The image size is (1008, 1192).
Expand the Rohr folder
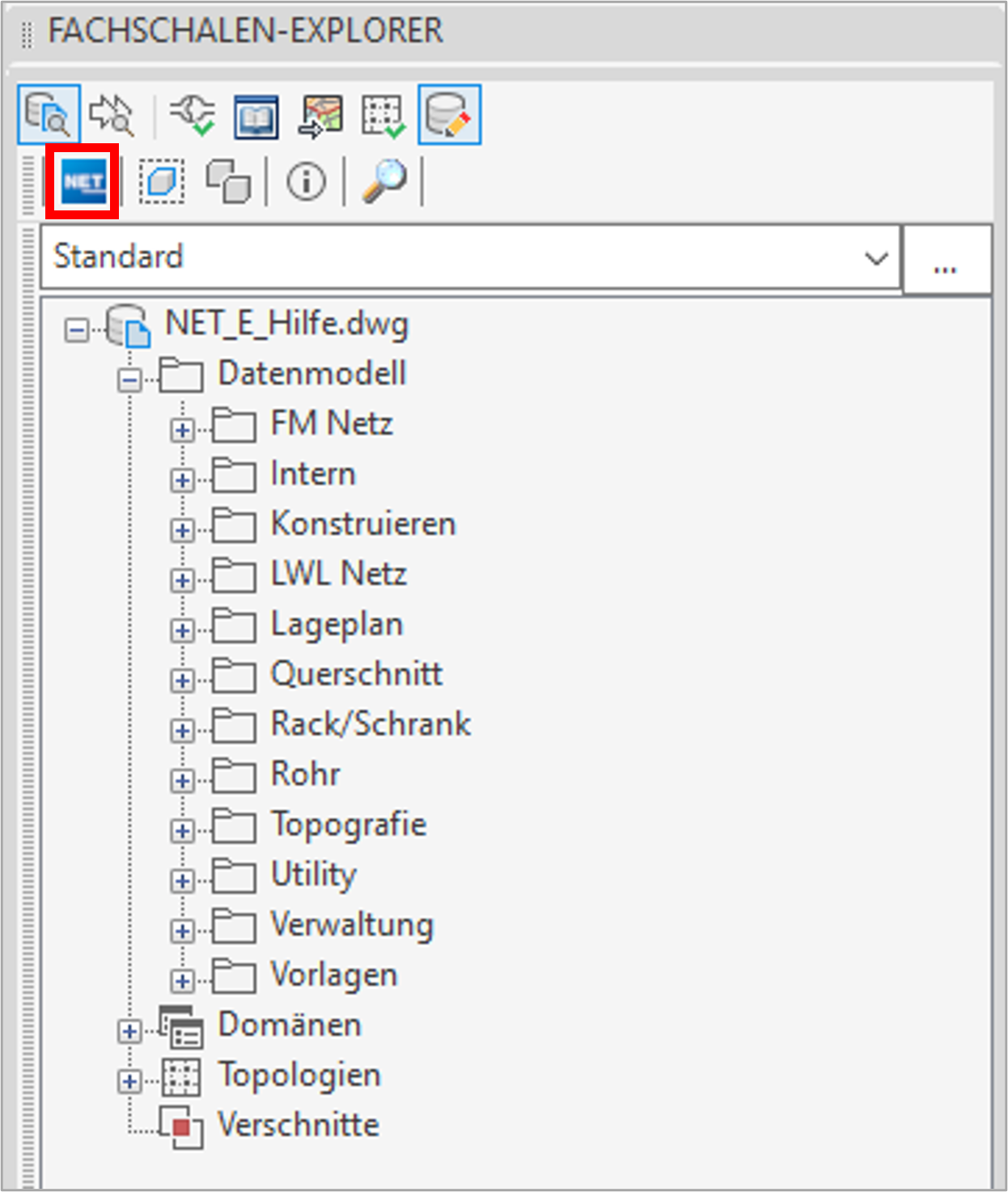click(183, 781)
